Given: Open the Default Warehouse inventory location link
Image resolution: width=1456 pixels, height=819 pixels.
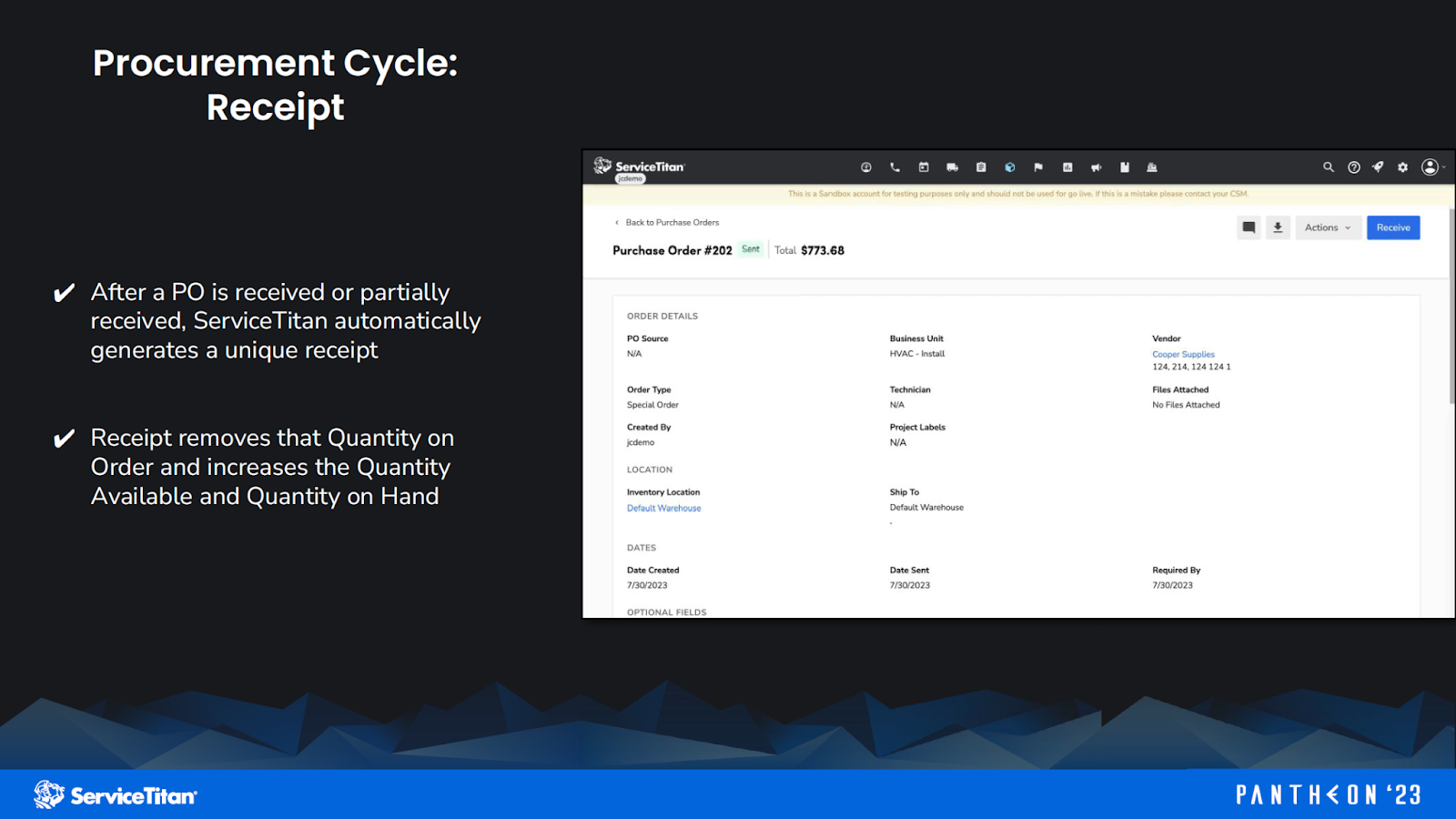Looking at the screenshot, I should tap(663, 509).
